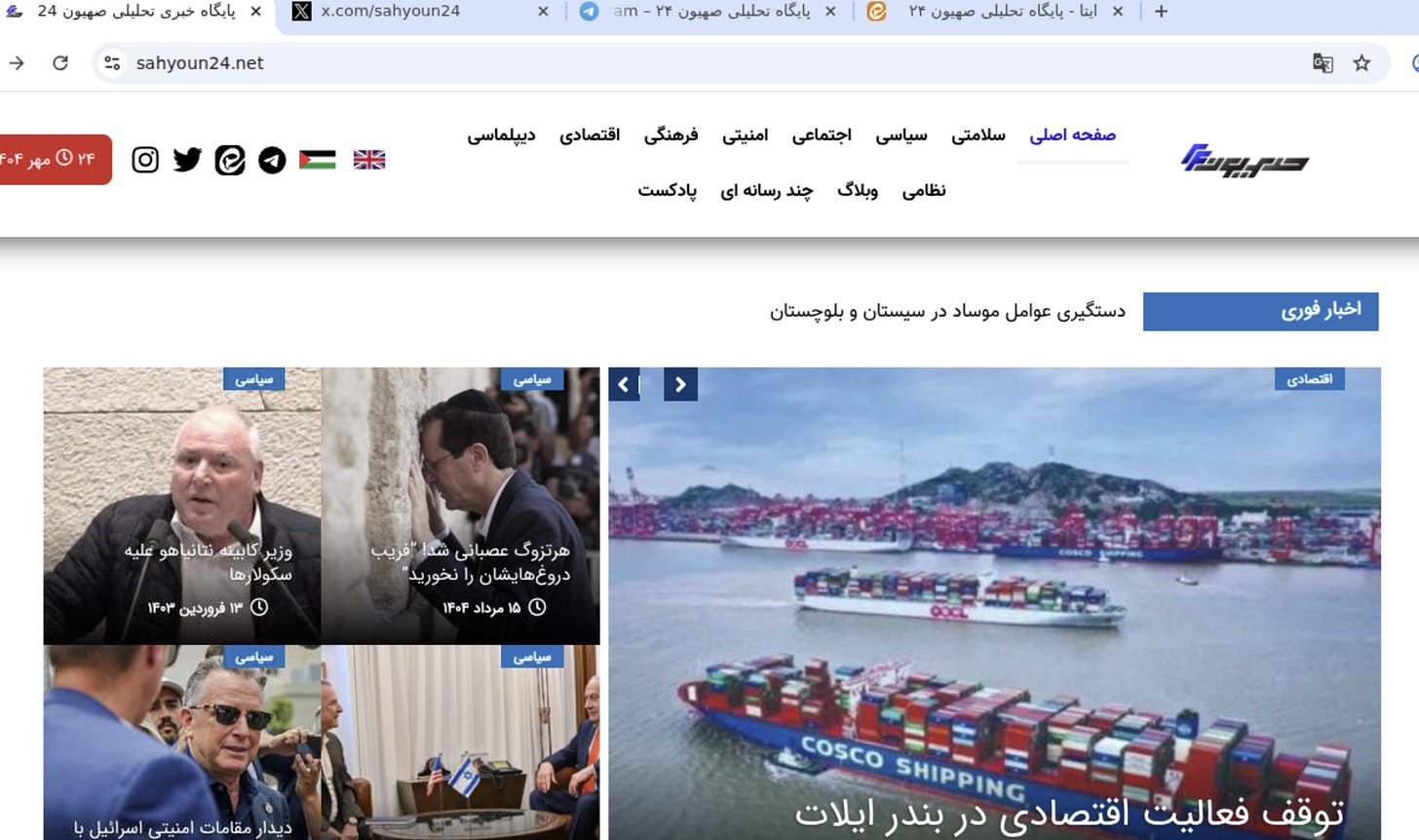Open a new browser tab
The width and height of the screenshot is (1419, 840).
point(1161,12)
